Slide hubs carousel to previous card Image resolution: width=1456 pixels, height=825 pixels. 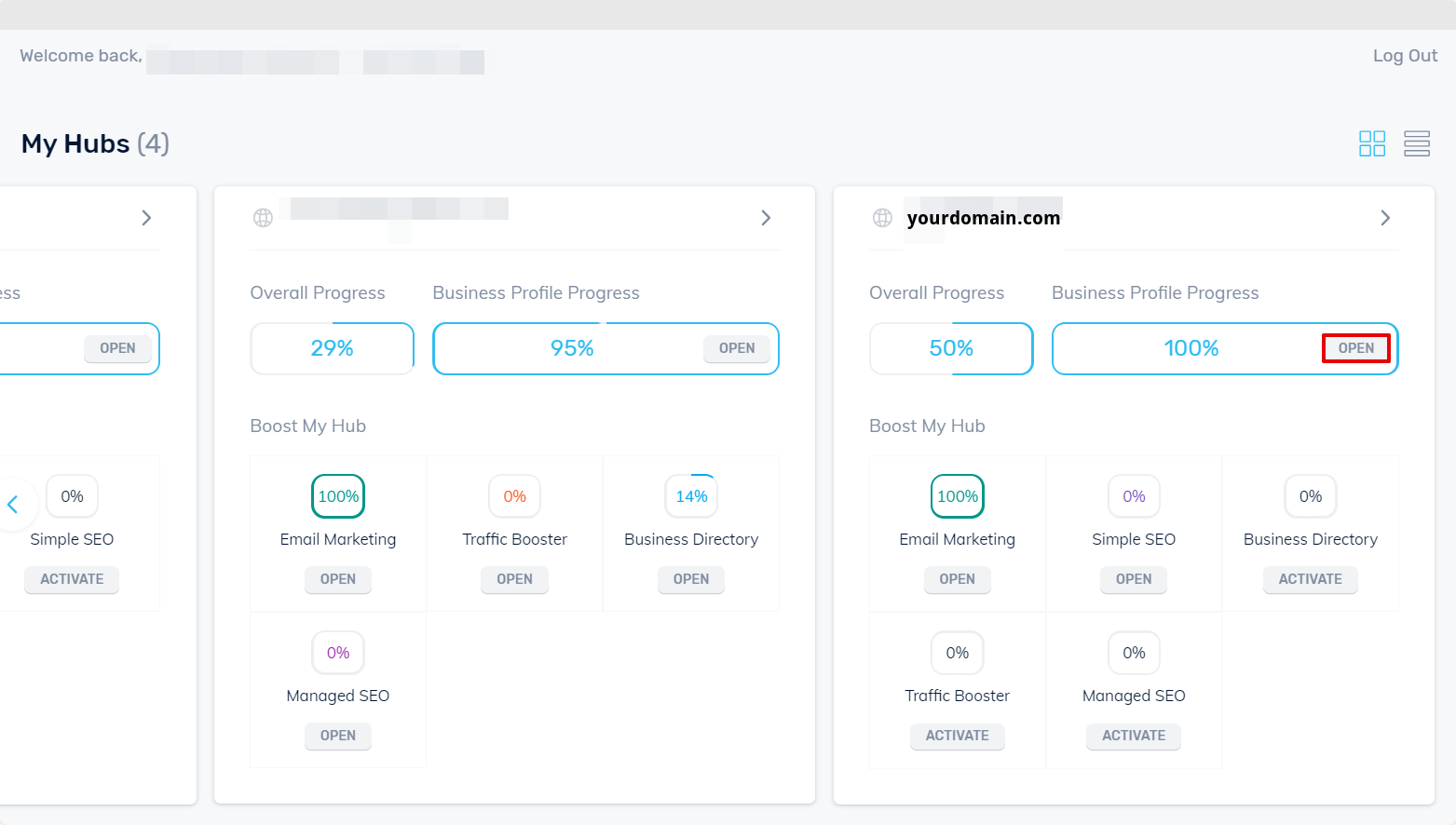point(13,505)
